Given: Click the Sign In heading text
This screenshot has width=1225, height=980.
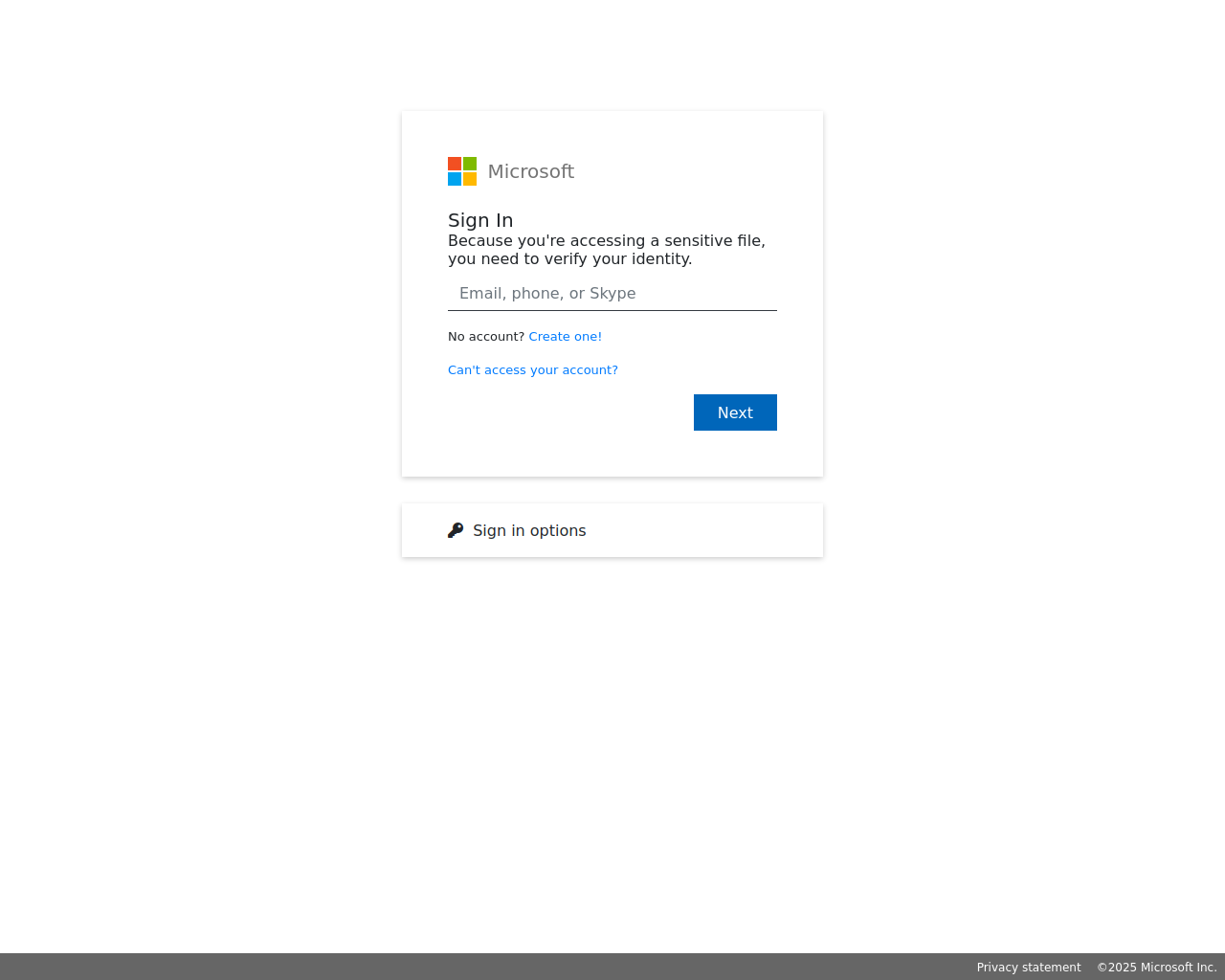Looking at the screenshot, I should pos(480,220).
